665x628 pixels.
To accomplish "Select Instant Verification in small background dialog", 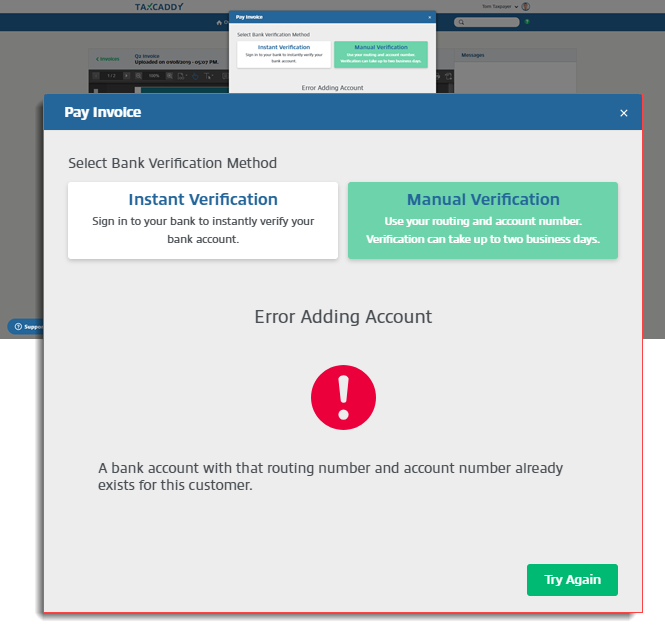I will pos(284,54).
